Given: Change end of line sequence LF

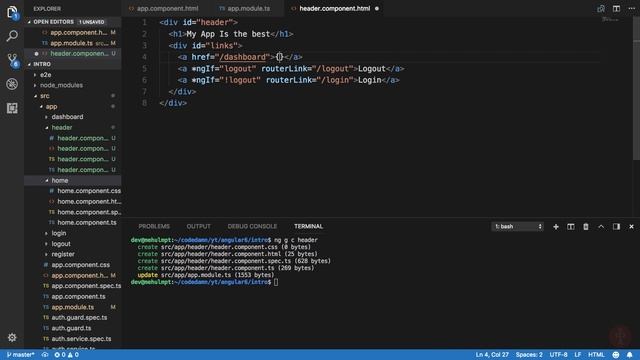Looking at the screenshot, I should (x=578, y=355).
